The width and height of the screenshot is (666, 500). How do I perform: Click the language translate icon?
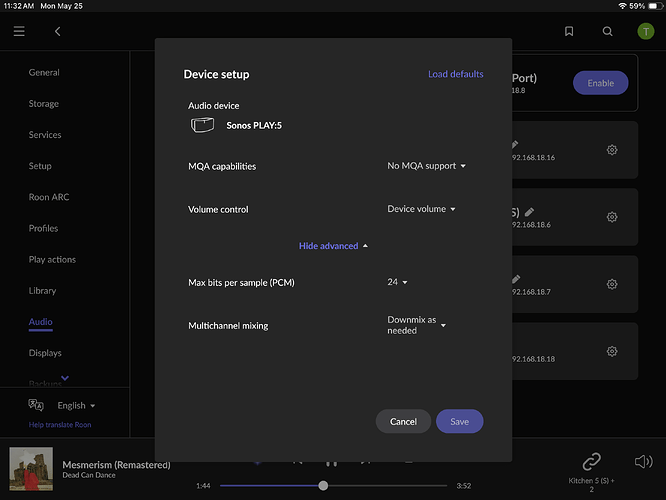(36, 405)
